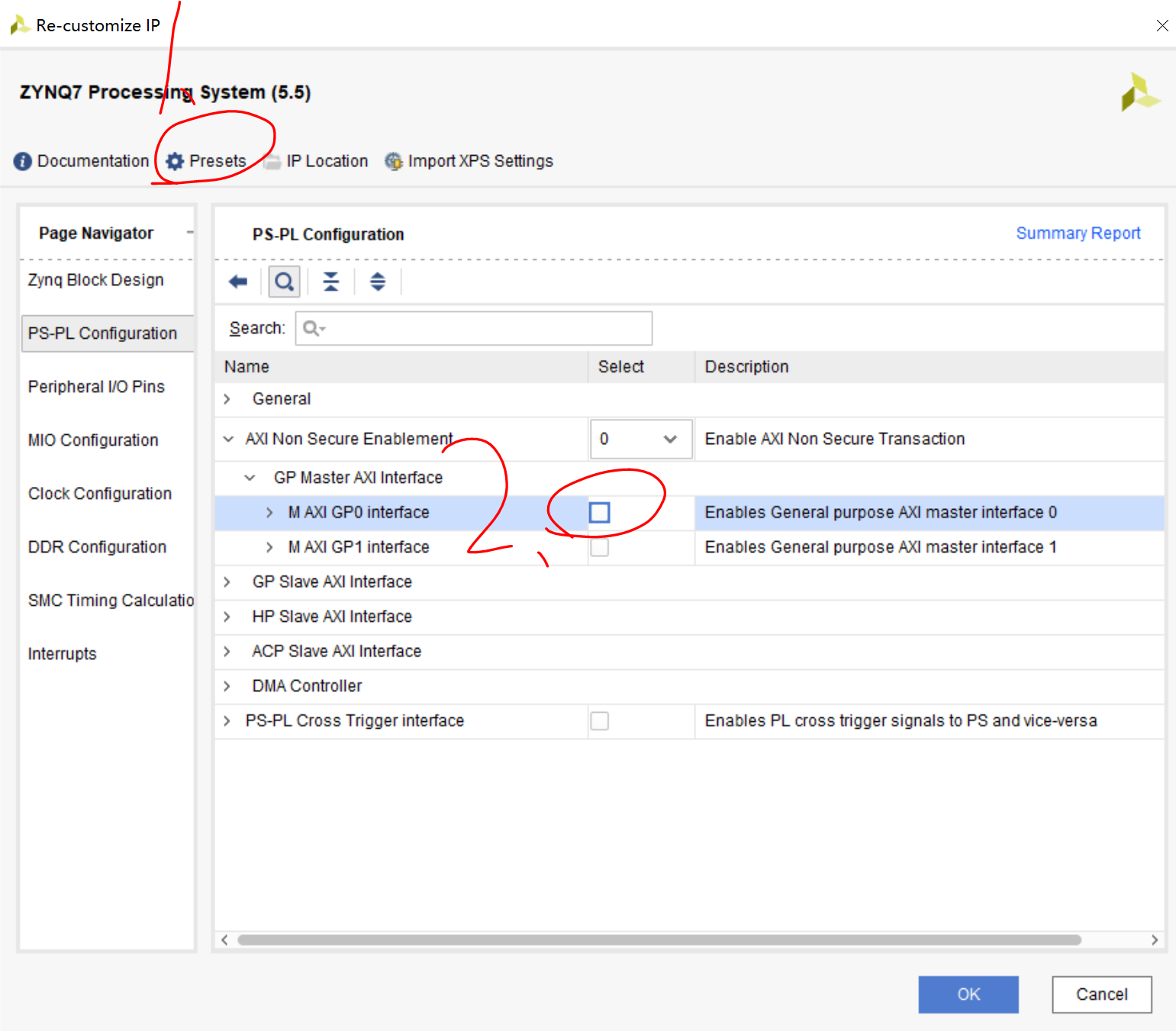Click 'Enables General purpose AXI master interface 1'
Image resolution: width=1176 pixels, height=1031 pixels.
click(x=881, y=547)
